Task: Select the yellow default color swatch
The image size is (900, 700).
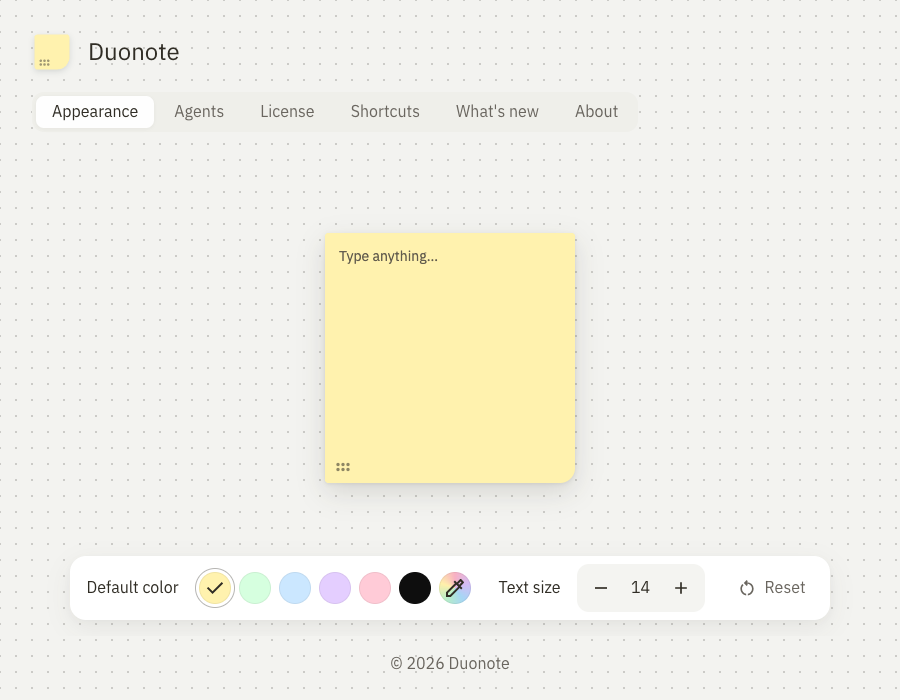Action: click(x=215, y=588)
